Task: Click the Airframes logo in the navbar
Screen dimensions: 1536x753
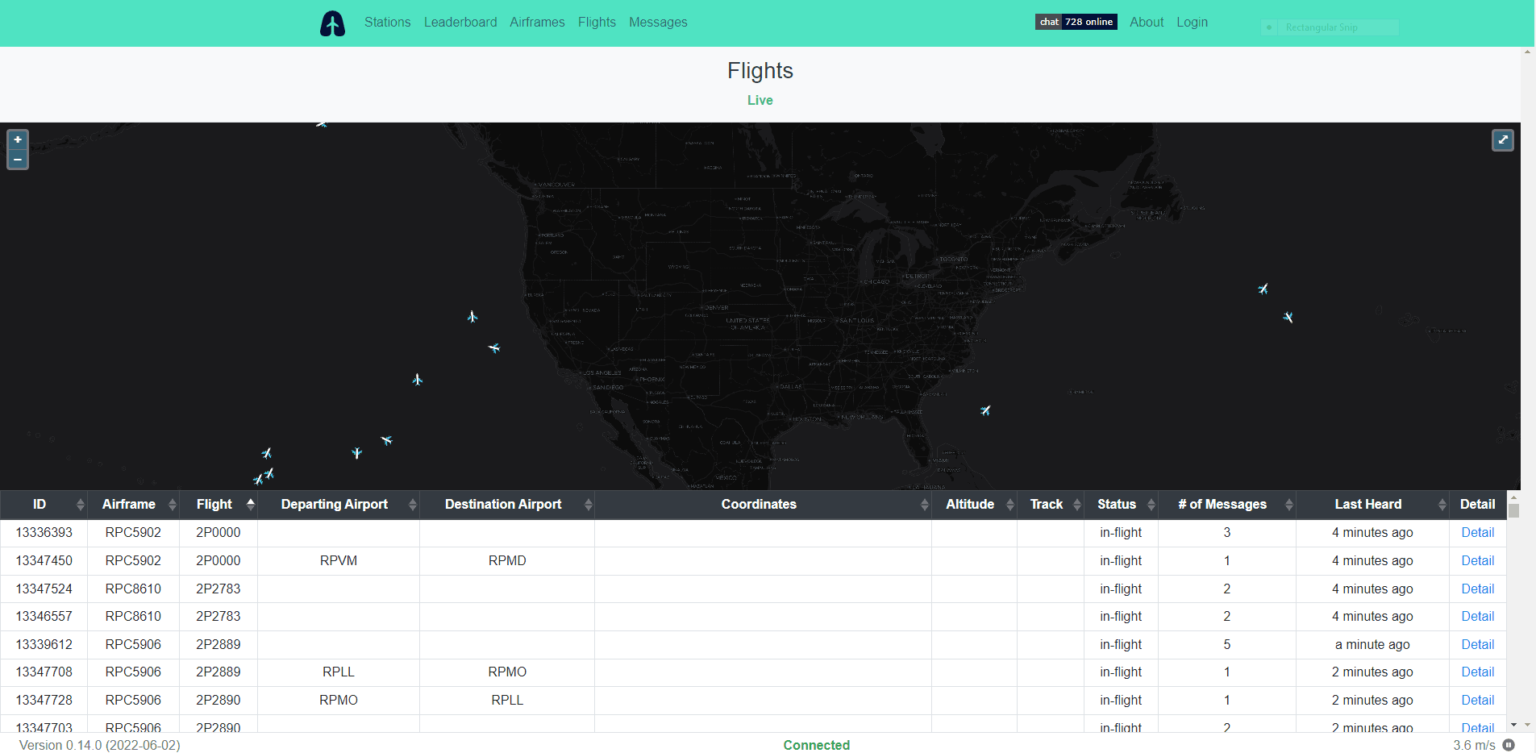Action: click(x=332, y=22)
